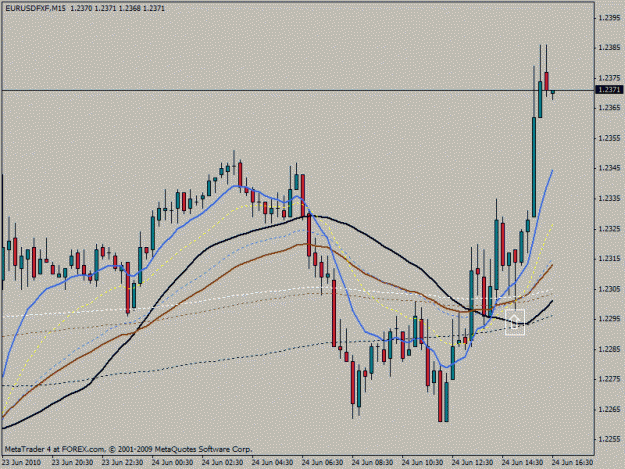This screenshot has width=625, height=469.
Task: Click the time label 24 Jun 00:30
Action: click(x=172, y=463)
